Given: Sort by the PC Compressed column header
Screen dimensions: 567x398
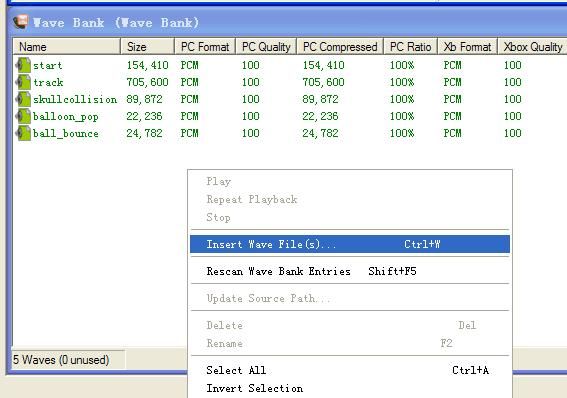Looking at the screenshot, I should pos(340,47).
